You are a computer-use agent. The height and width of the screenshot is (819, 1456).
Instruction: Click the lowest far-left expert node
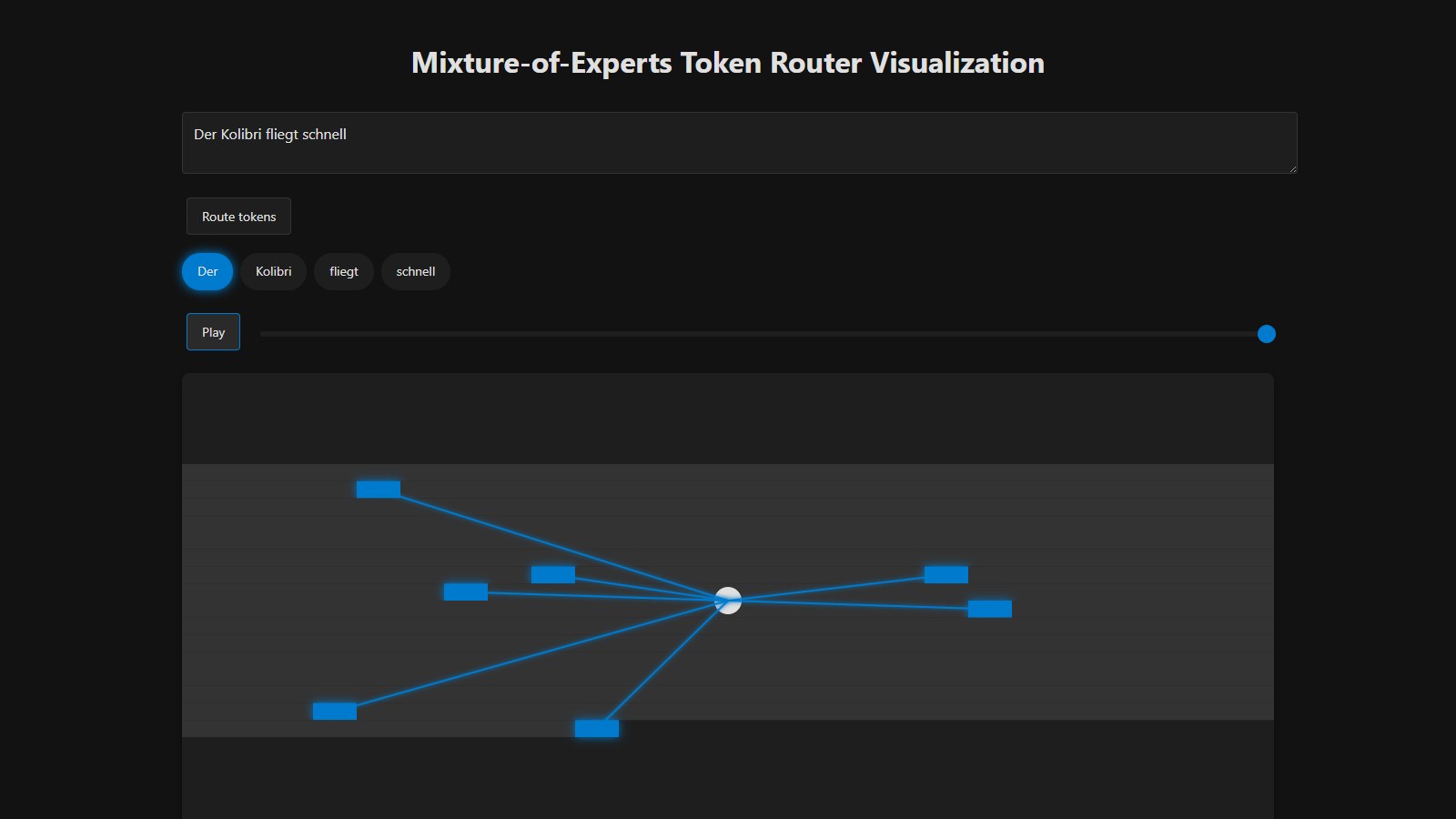pyautogui.click(x=335, y=711)
